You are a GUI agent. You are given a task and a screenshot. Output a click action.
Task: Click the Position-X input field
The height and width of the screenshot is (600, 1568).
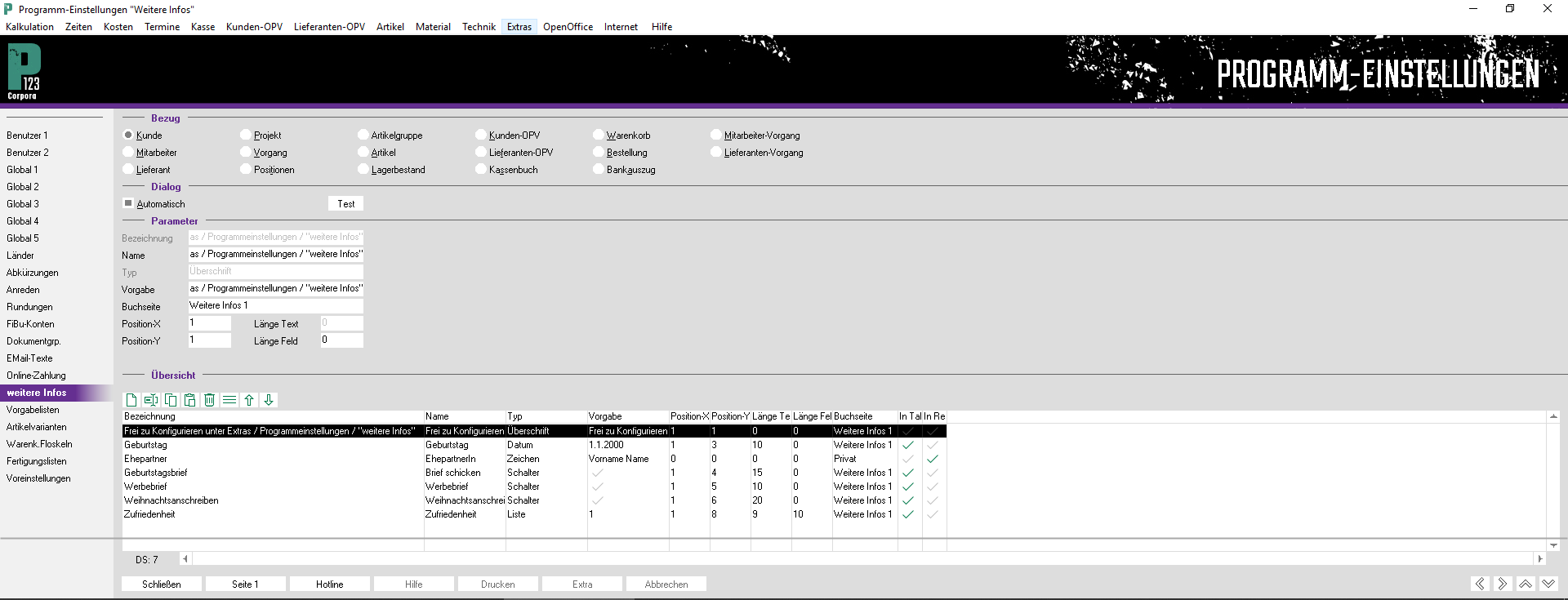[x=210, y=323]
